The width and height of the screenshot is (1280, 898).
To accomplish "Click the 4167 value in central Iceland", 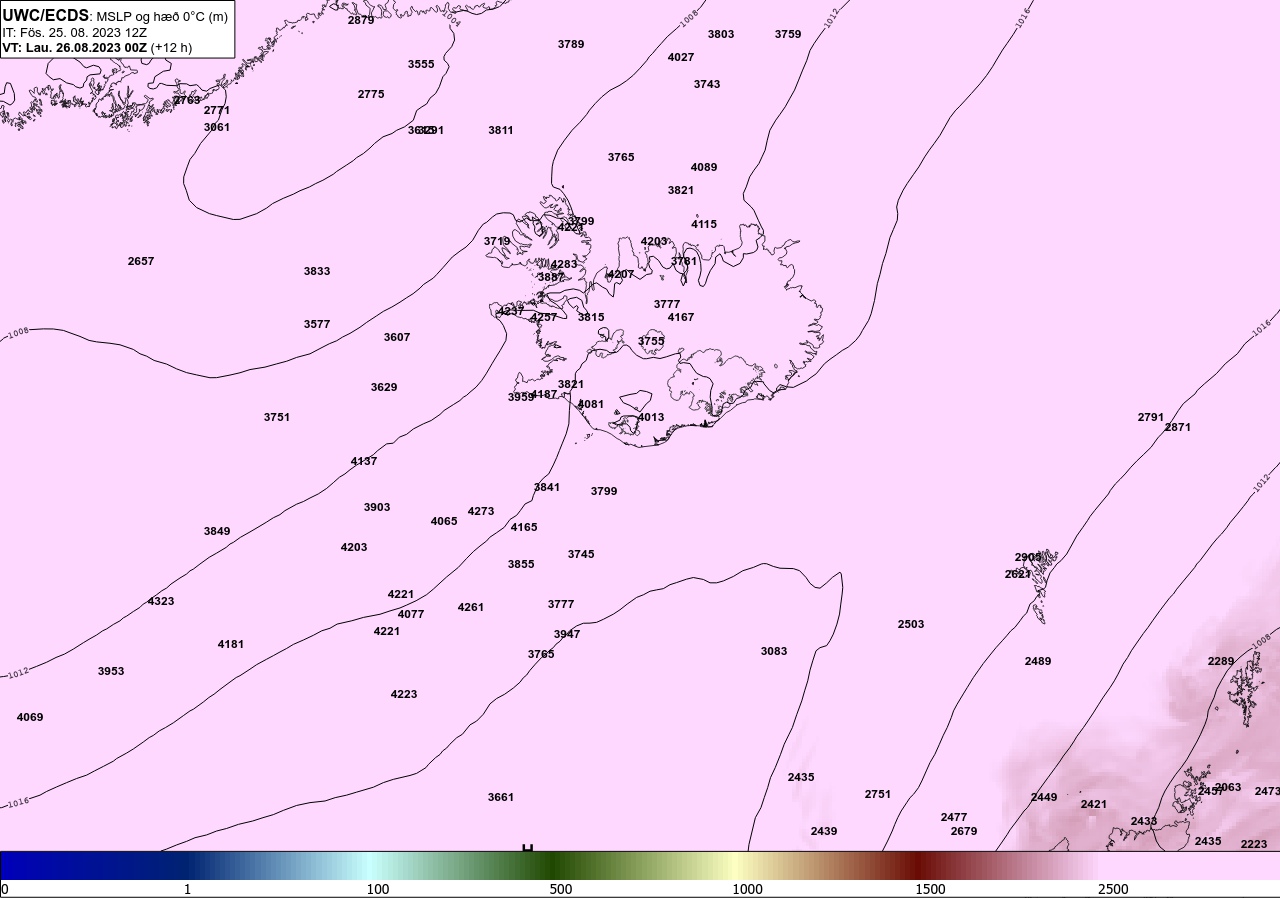I will coord(681,317).
